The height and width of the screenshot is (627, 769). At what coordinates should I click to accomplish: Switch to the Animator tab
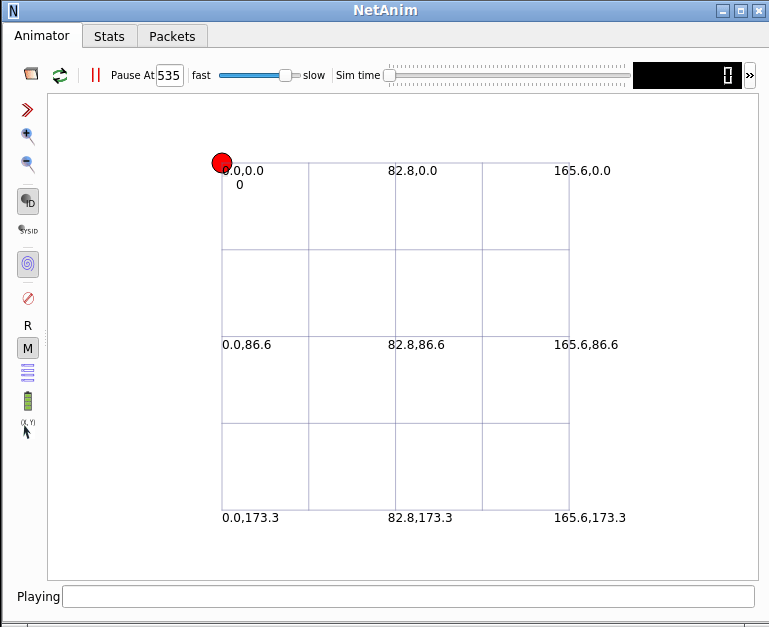[42, 36]
